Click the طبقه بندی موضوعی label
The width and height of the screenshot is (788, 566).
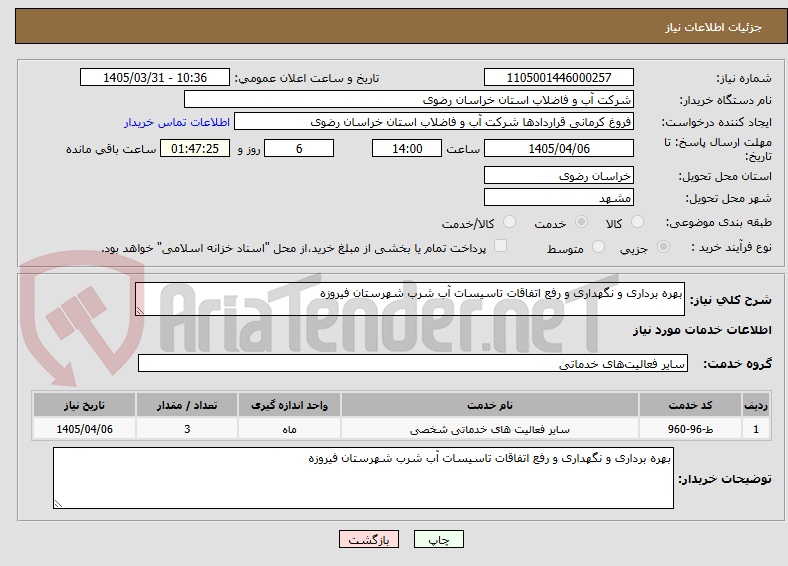coord(719,222)
